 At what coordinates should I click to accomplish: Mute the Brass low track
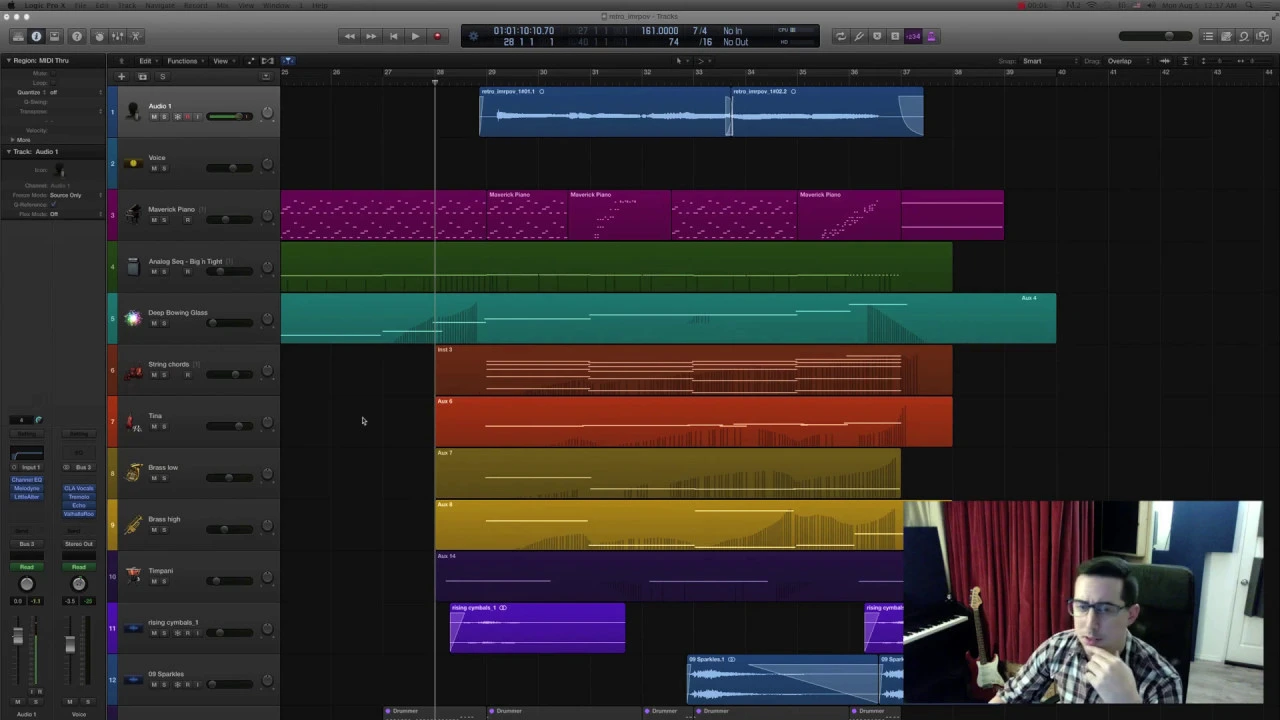154,478
